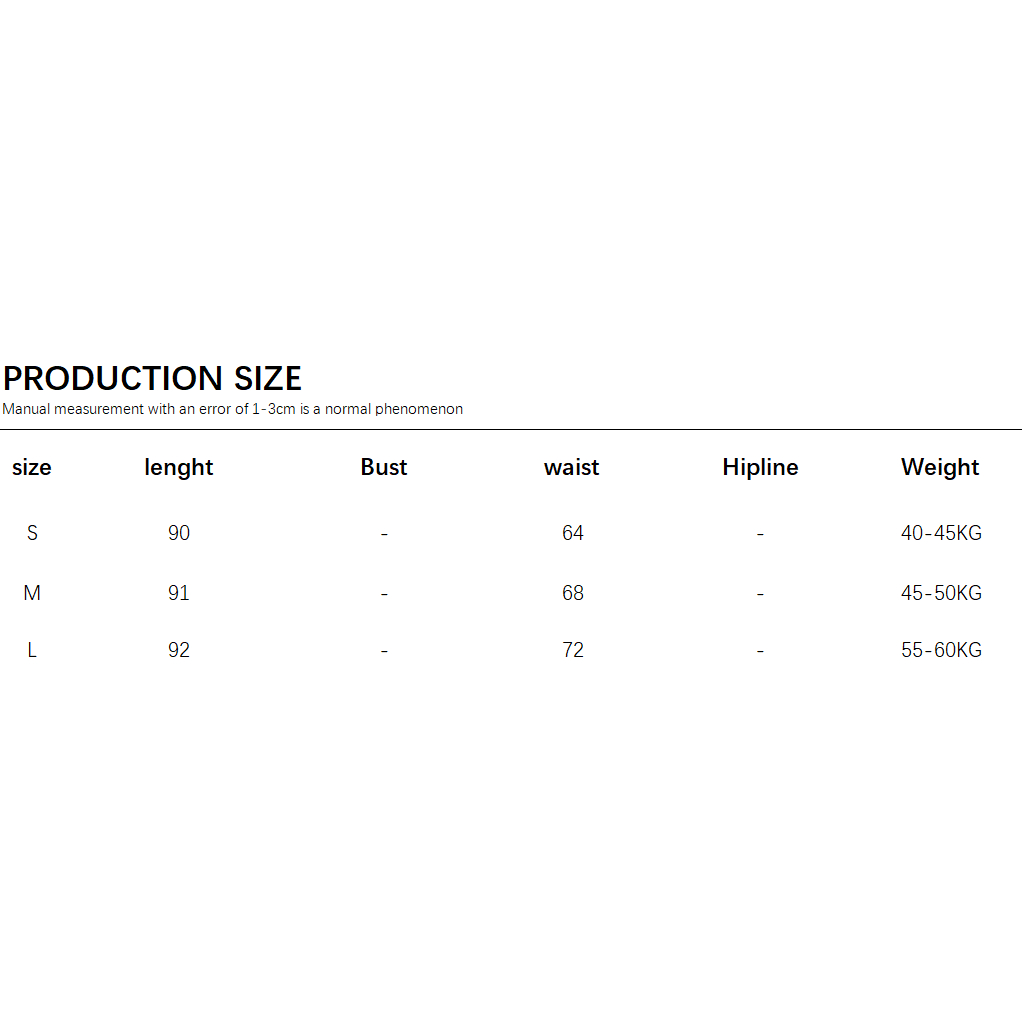This screenshot has width=1022, height=1022.
Task: Click the 'Bust' column header
Action: [384, 467]
